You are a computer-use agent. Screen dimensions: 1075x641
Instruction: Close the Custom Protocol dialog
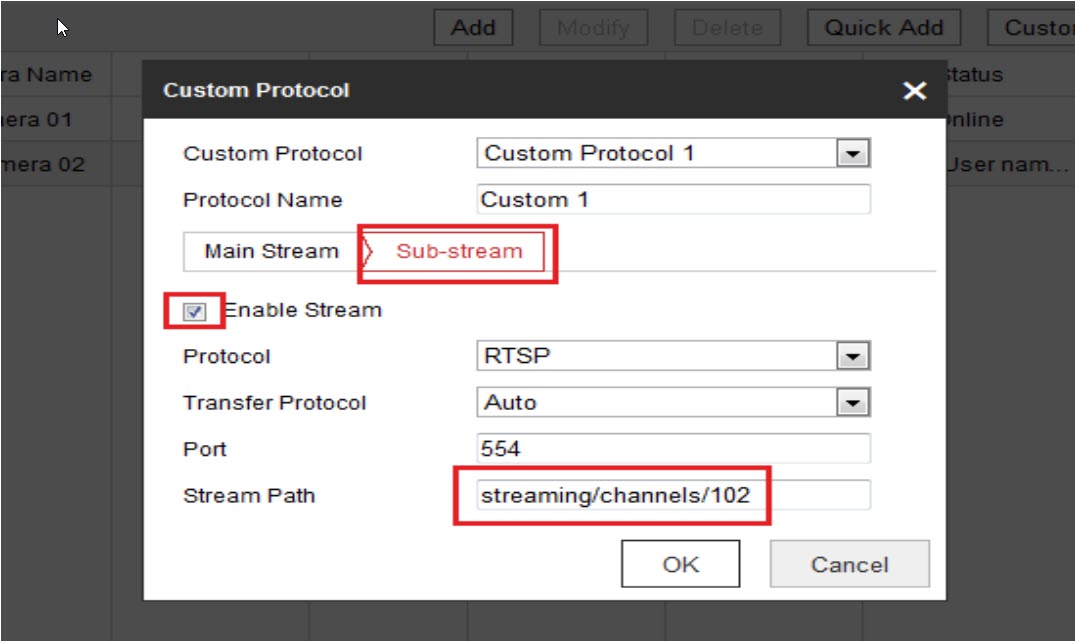(x=914, y=91)
